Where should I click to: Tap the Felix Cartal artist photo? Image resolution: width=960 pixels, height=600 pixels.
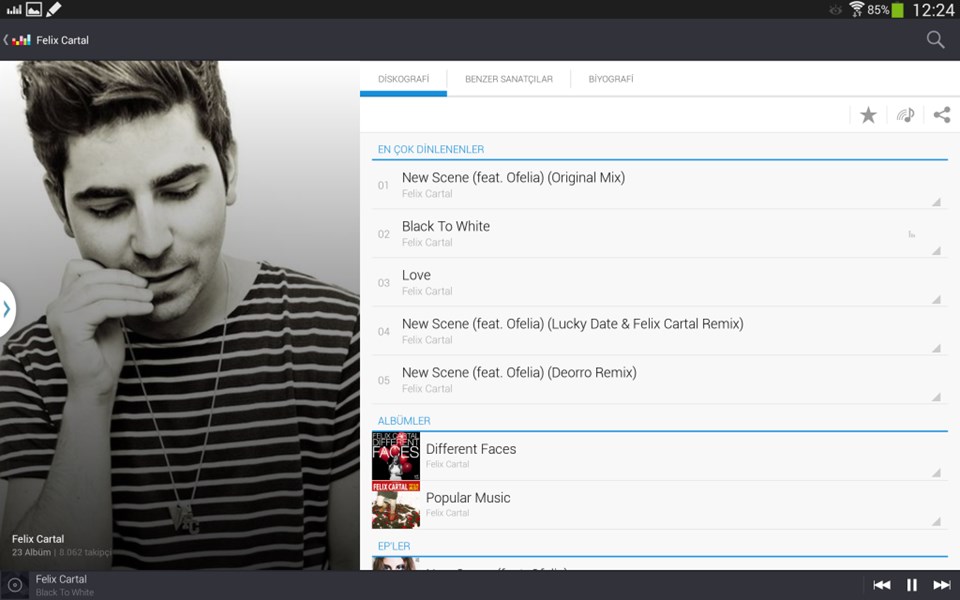point(180,315)
